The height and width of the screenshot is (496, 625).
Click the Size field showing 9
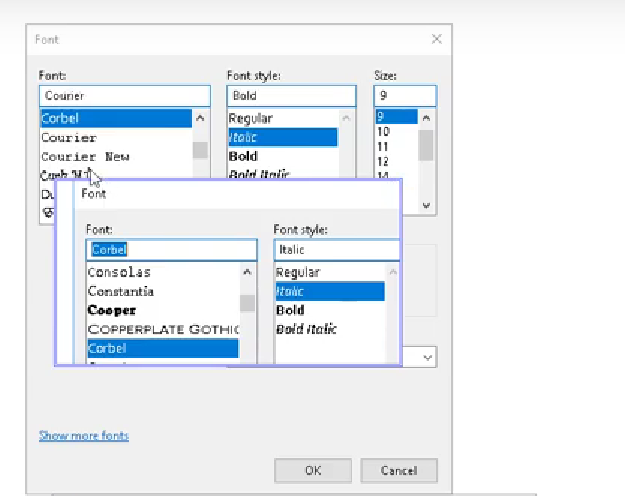pos(405,96)
